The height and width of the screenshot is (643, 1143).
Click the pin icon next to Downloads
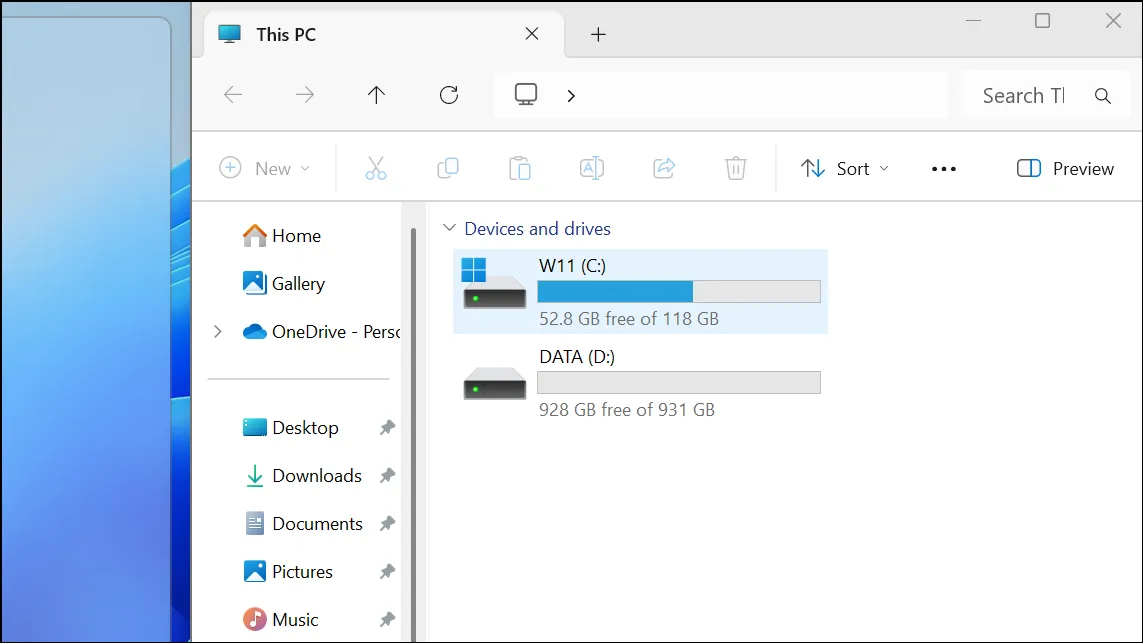click(x=387, y=476)
